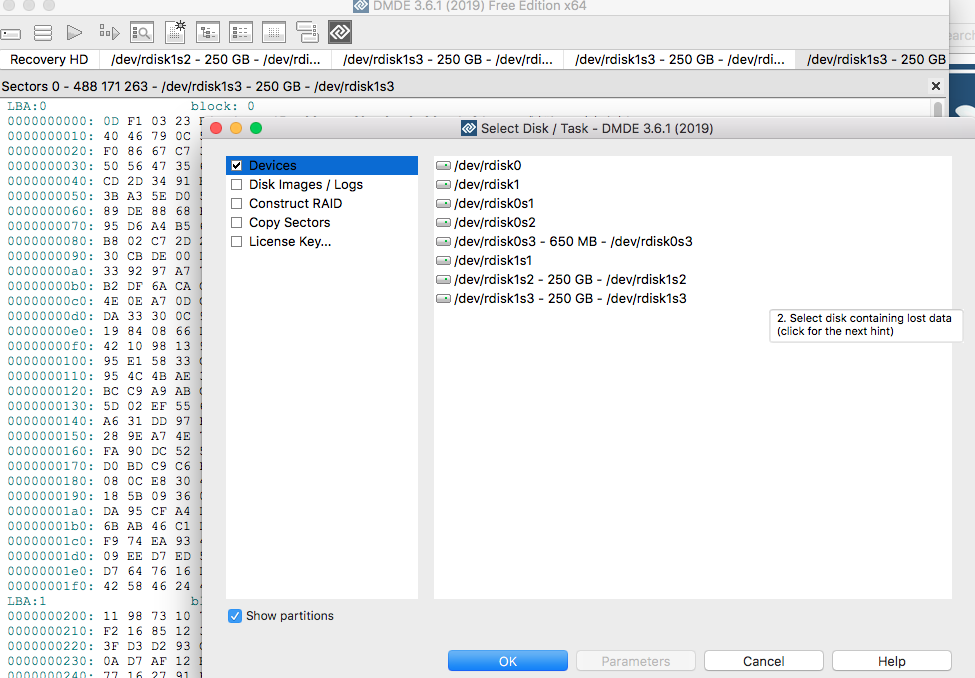Screen dimensions: 975x678
Task: Open the Select Disk toolbar icon
Action: click(11, 34)
